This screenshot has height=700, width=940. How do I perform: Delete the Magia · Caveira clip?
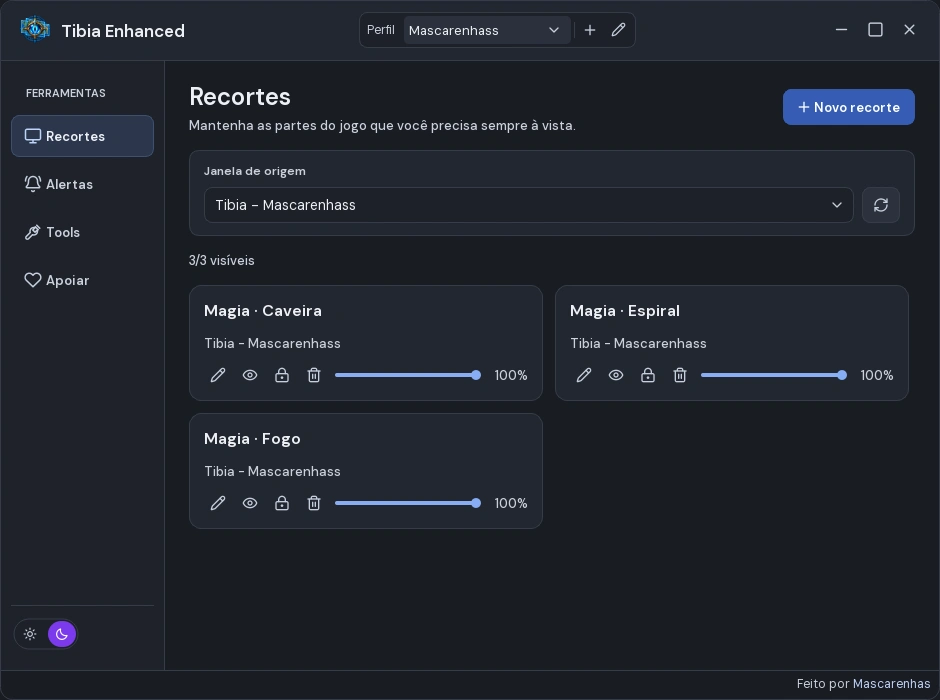click(314, 375)
